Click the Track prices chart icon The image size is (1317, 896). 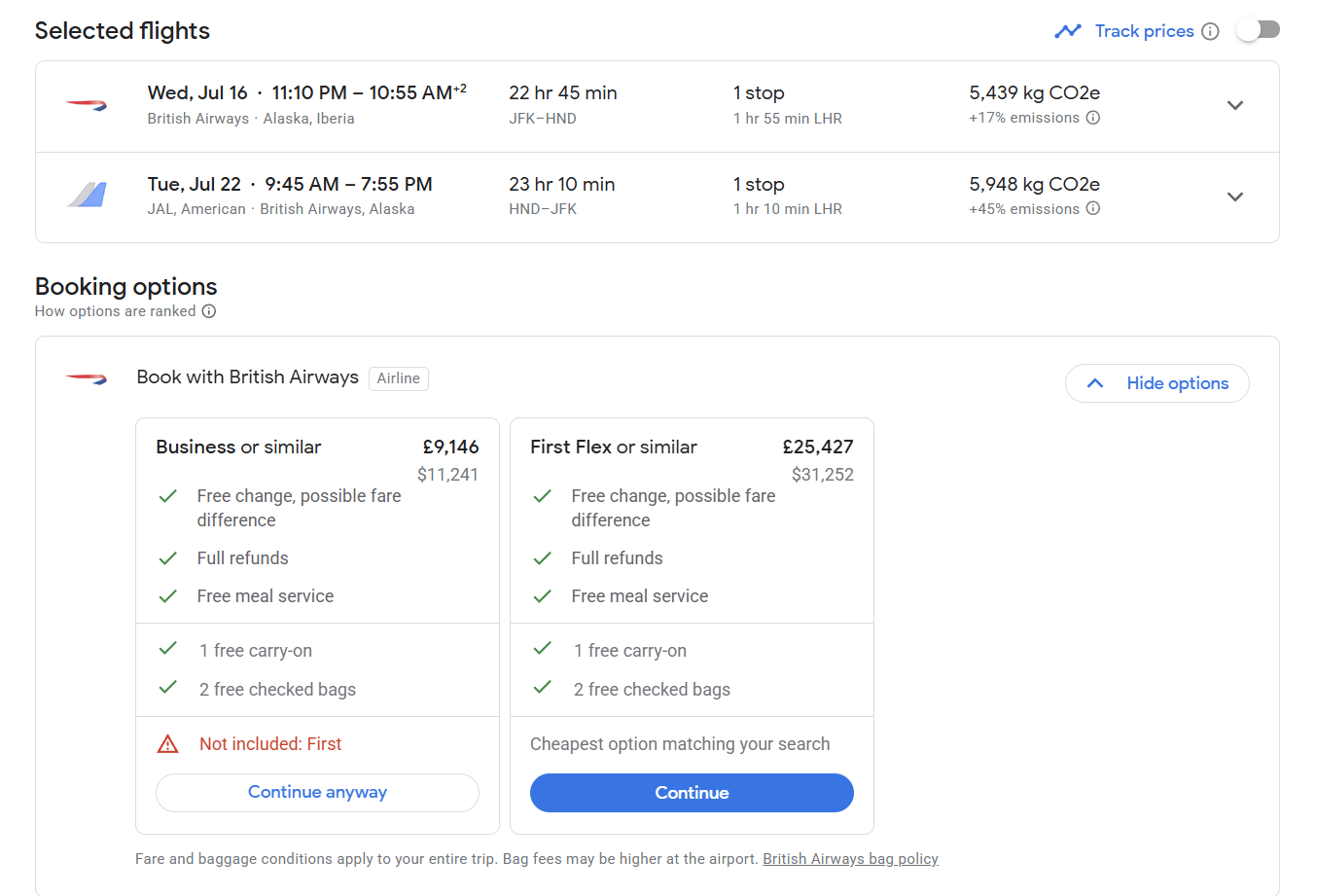[1067, 31]
